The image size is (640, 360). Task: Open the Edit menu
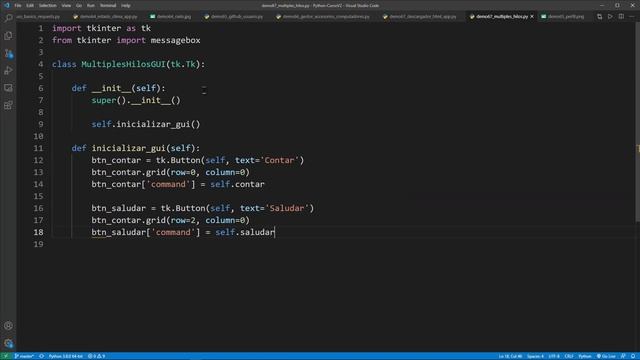tap(30, 6)
